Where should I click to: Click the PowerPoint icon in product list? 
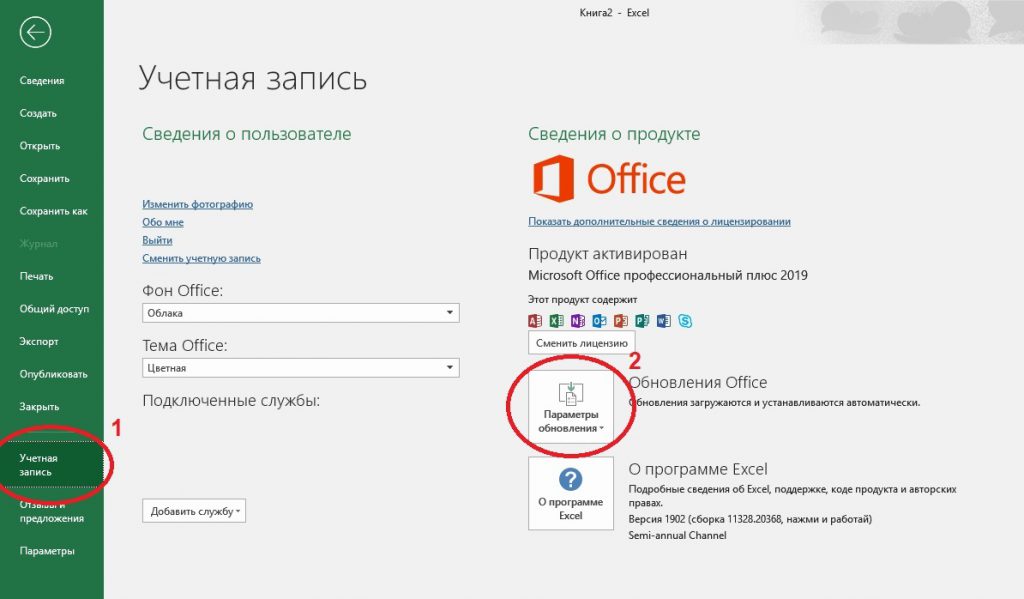(621, 321)
